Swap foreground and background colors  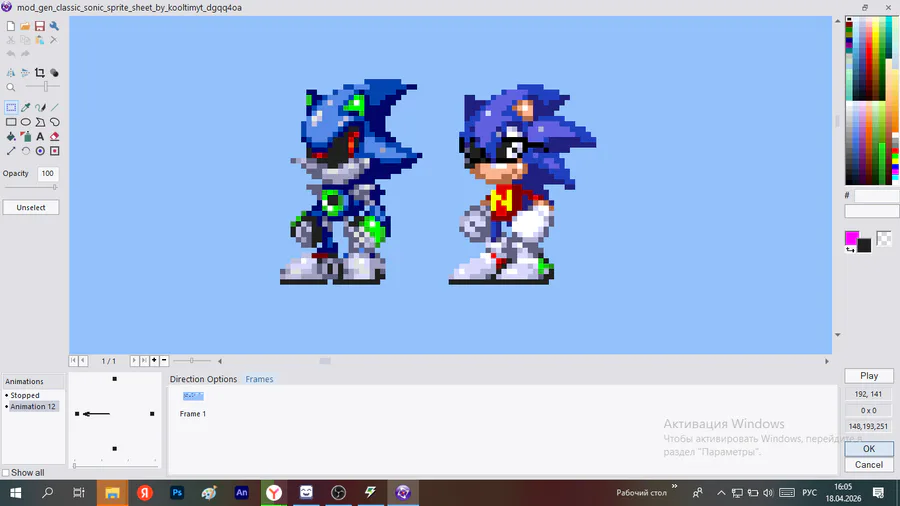pos(850,250)
